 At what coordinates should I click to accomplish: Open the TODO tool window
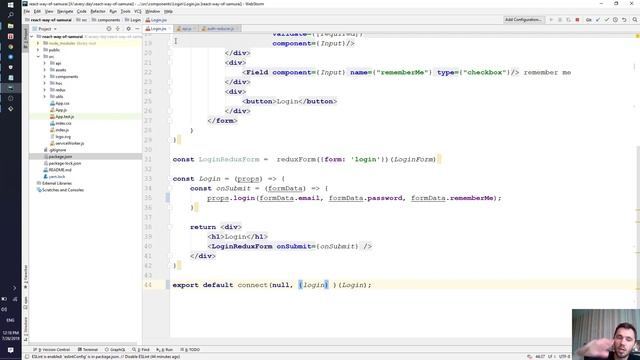[x=190, y=350]
